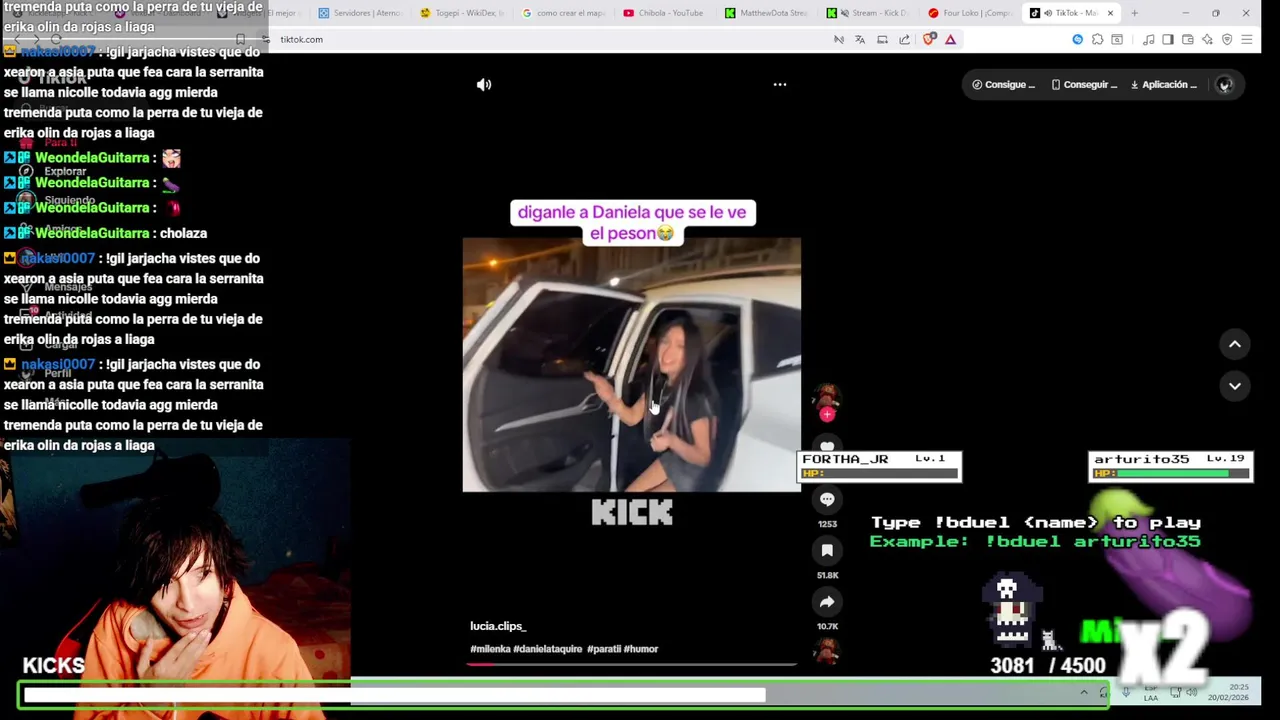Viewport: 1280px width, 720px height.
Task: Go to the next video with down arrow
Action: [1235, 386]
